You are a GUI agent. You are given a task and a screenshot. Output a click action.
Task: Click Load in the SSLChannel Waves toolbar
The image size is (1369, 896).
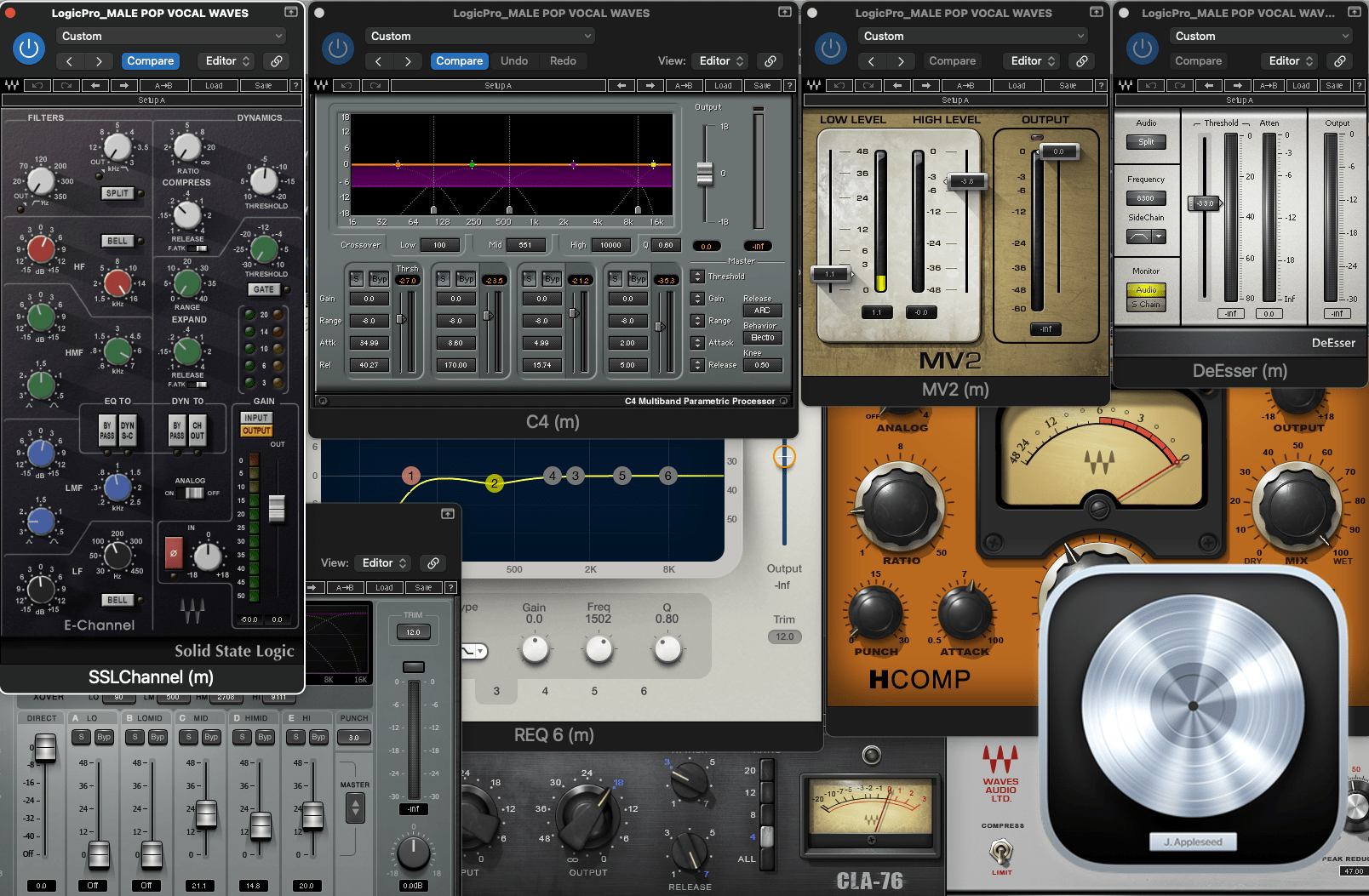pyautogui.click(x=214, y=85)
